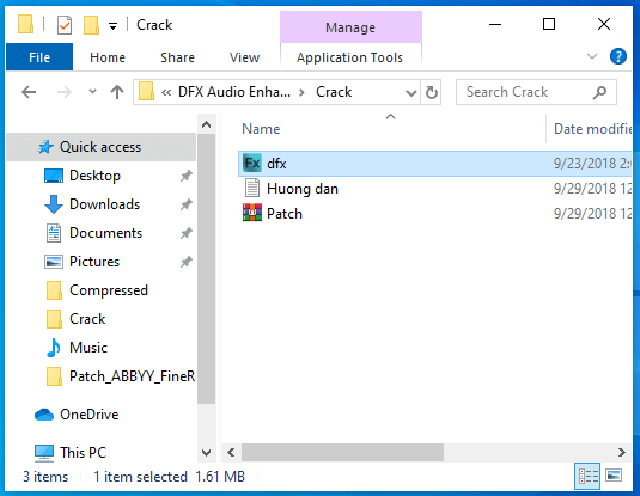The image size is (640, 496).
Task: Select Quick access in navigation pane
Action: click(x=100, y=147)
